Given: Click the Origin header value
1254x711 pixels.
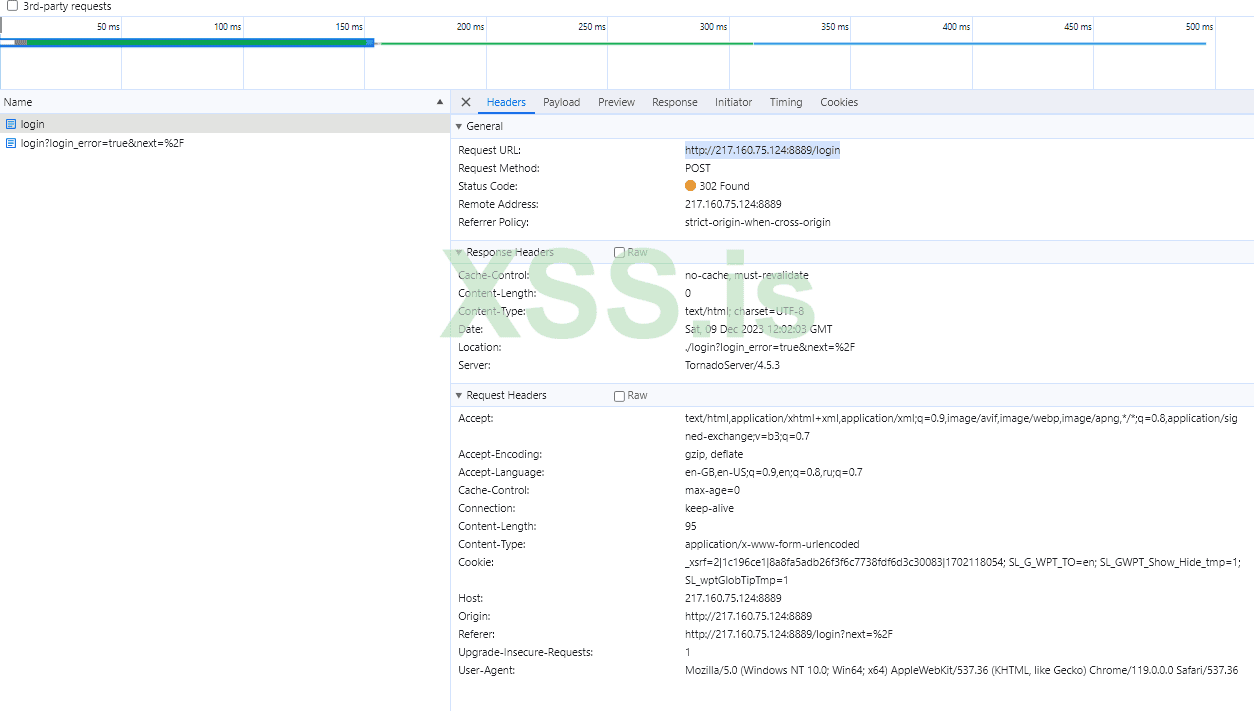Looking at the screenshot, I should pyautogui.click(x=748, y=616).
